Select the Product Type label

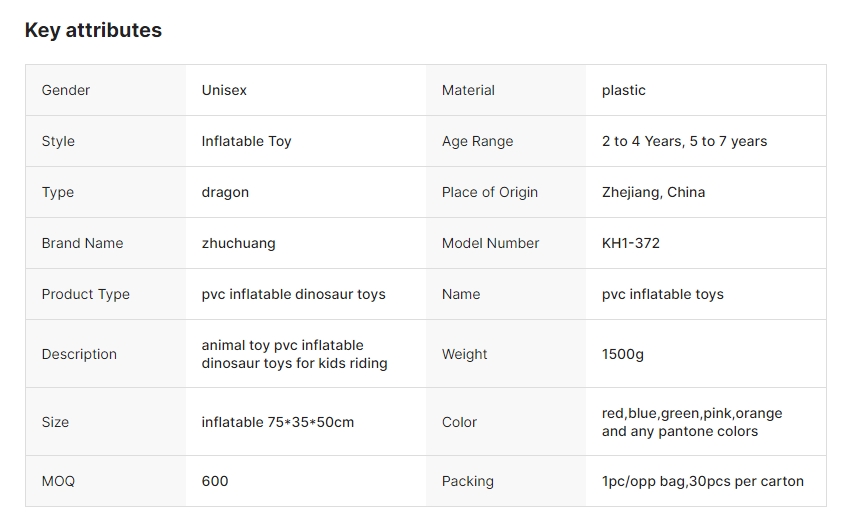tap(86, 294)
